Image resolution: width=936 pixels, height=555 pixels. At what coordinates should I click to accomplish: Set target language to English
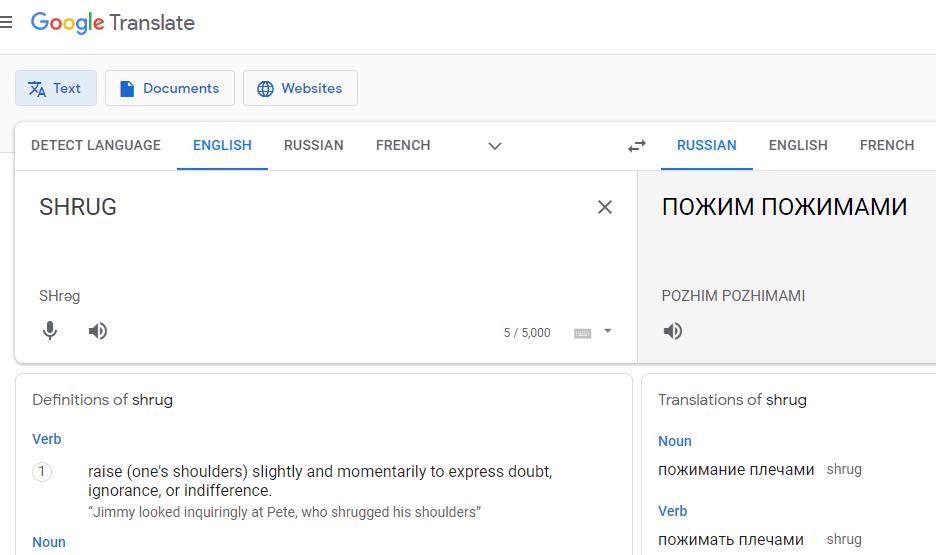click(x=798, y=146)
